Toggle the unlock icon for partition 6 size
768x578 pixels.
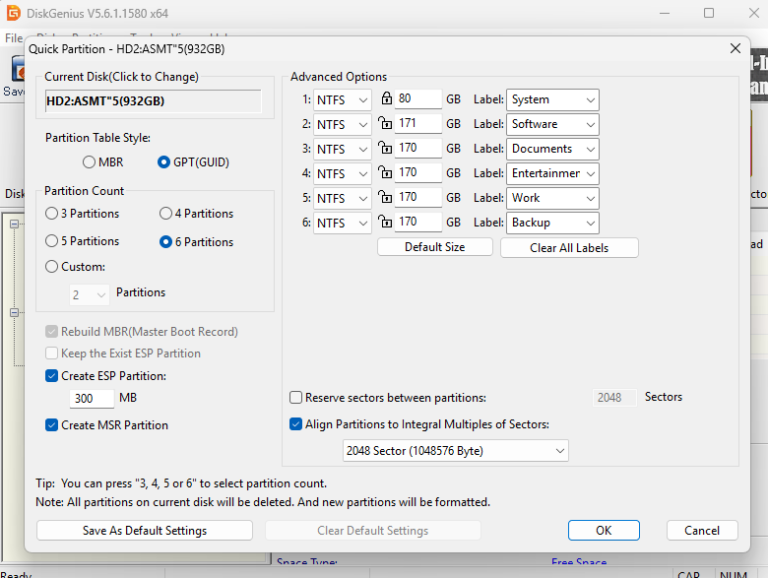coord(385,221)
